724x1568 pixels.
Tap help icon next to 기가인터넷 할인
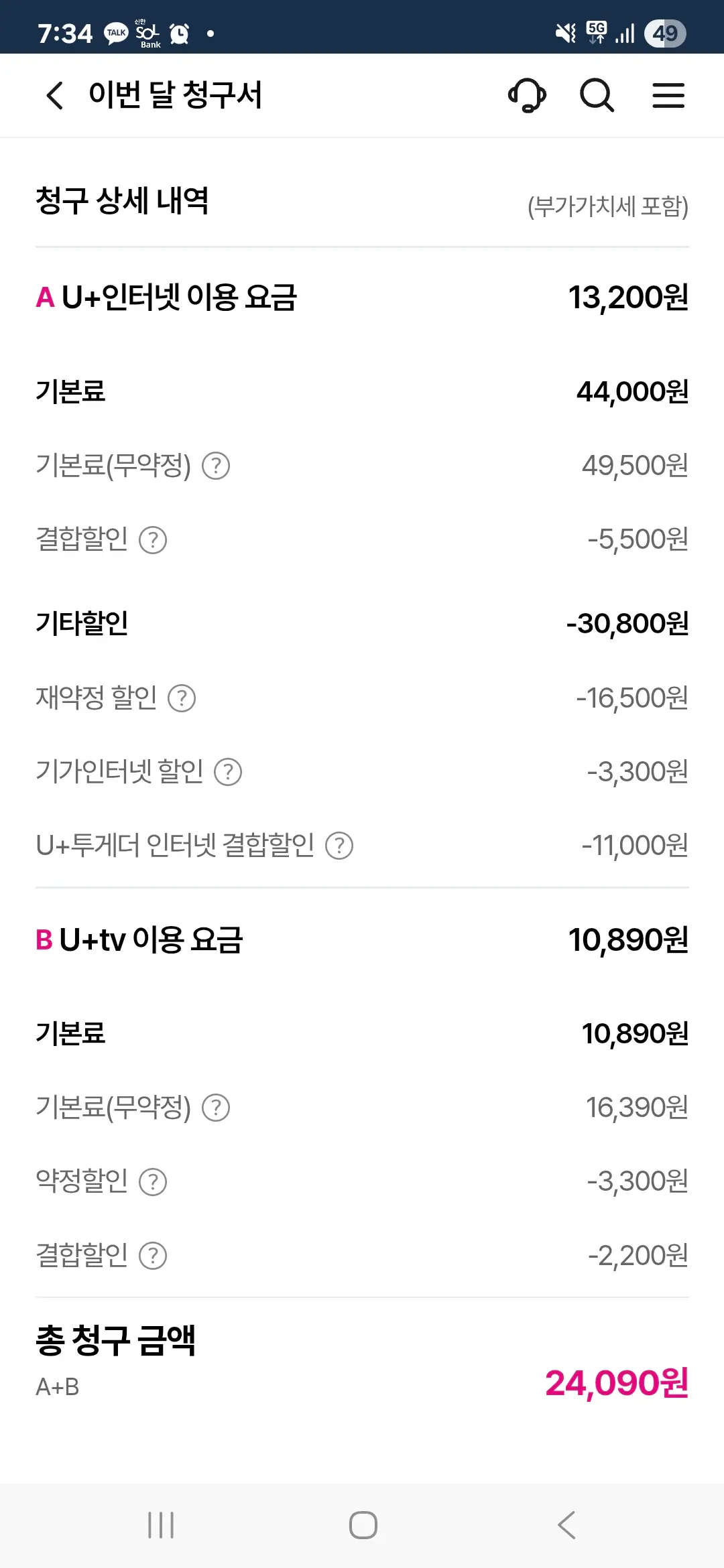point(228,772)
